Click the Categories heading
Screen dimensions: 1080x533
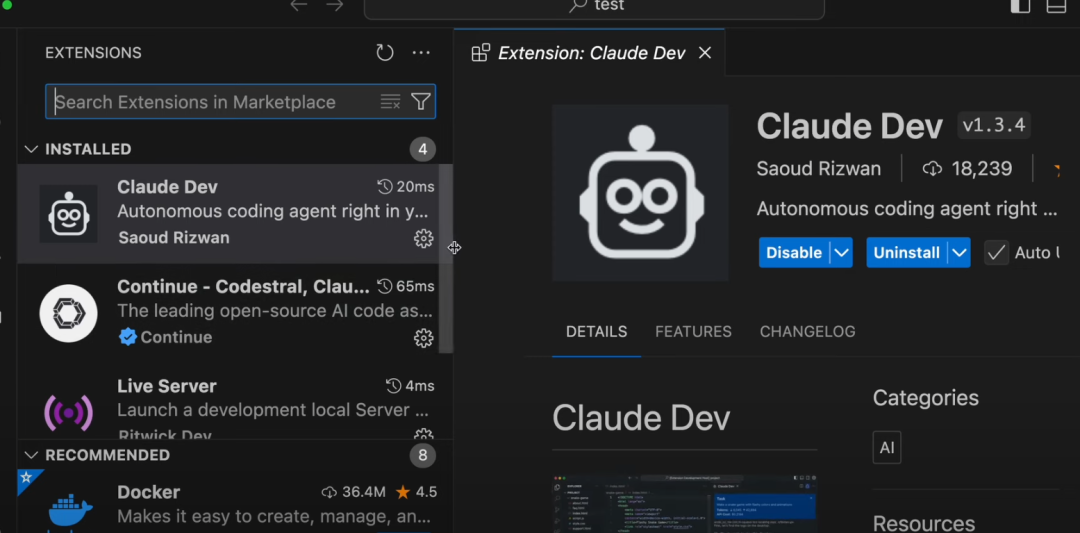[x=926, y=398]
